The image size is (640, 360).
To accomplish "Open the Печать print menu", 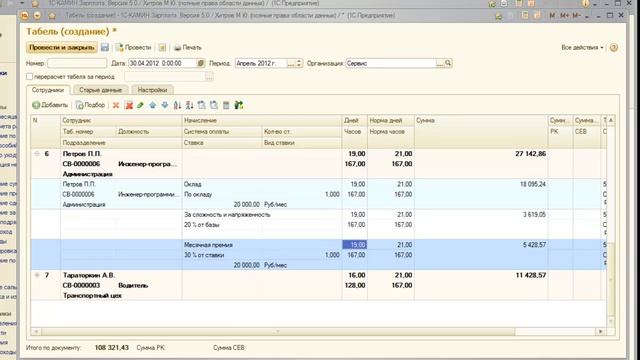I will coord(188,47).
